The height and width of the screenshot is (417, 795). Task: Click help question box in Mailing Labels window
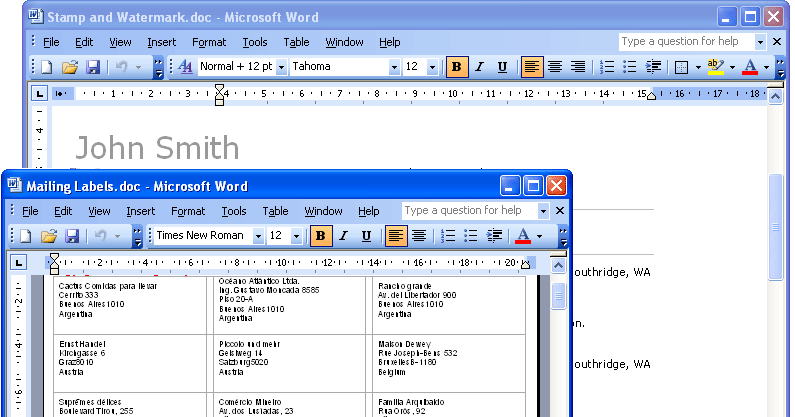469,211
